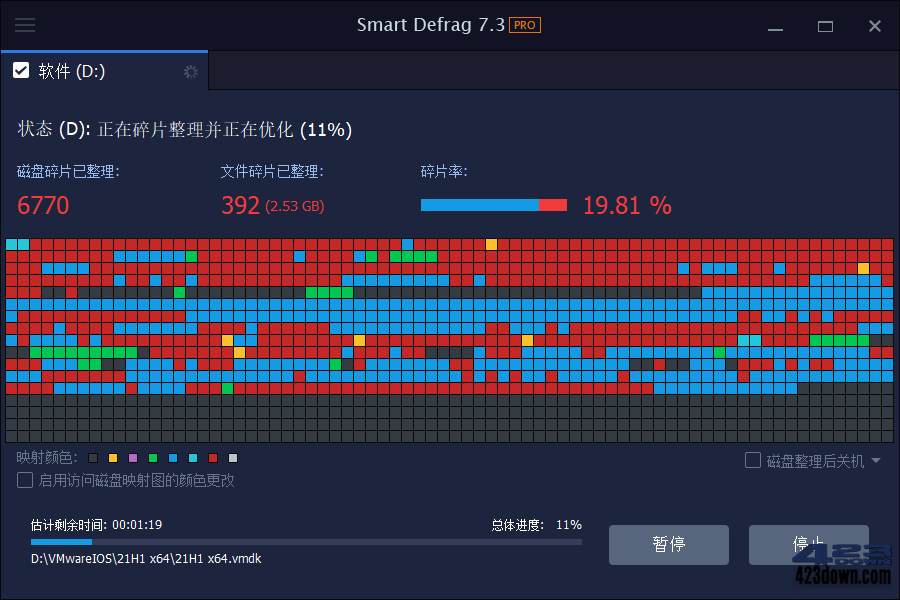Click the fragmentation rate bar showing 19.81%

click(x=494, y=204)
